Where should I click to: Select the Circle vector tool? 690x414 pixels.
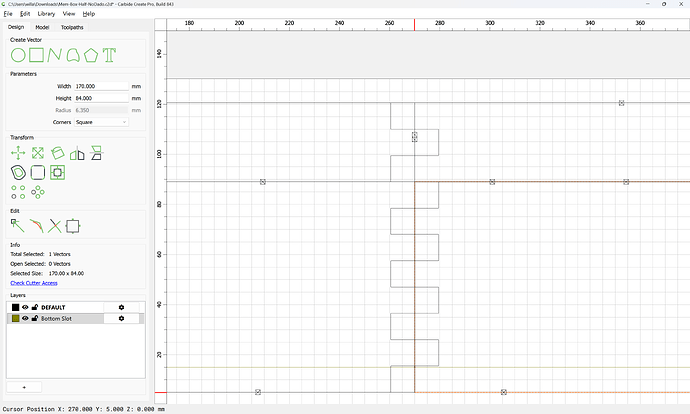pyautogui.click(x=18, y=55)
